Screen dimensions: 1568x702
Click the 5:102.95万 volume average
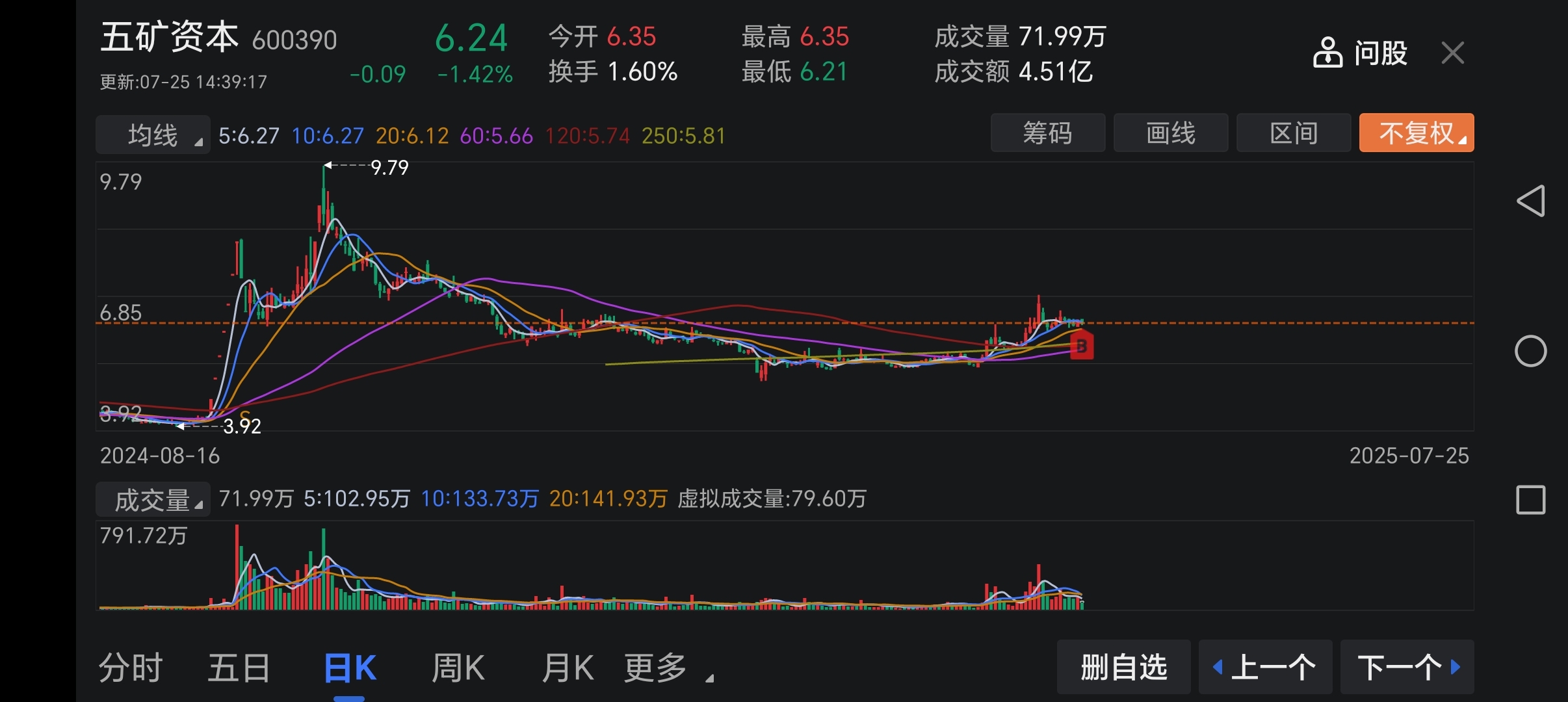pyautogui.click(x=357, y=499)
